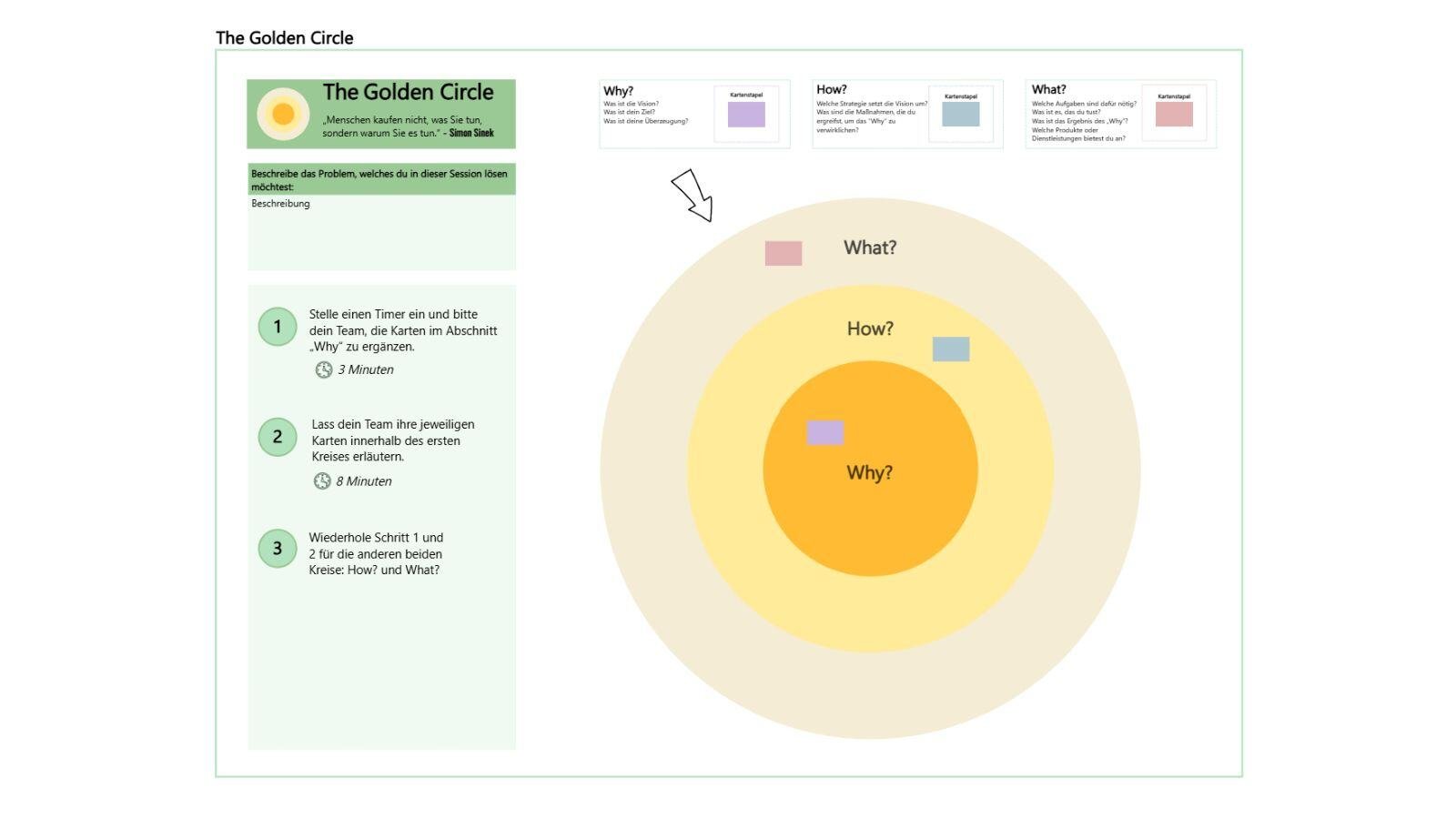
Task: Select the timer clock icon beside 3 Minuten
Action: tap(322, 369)
